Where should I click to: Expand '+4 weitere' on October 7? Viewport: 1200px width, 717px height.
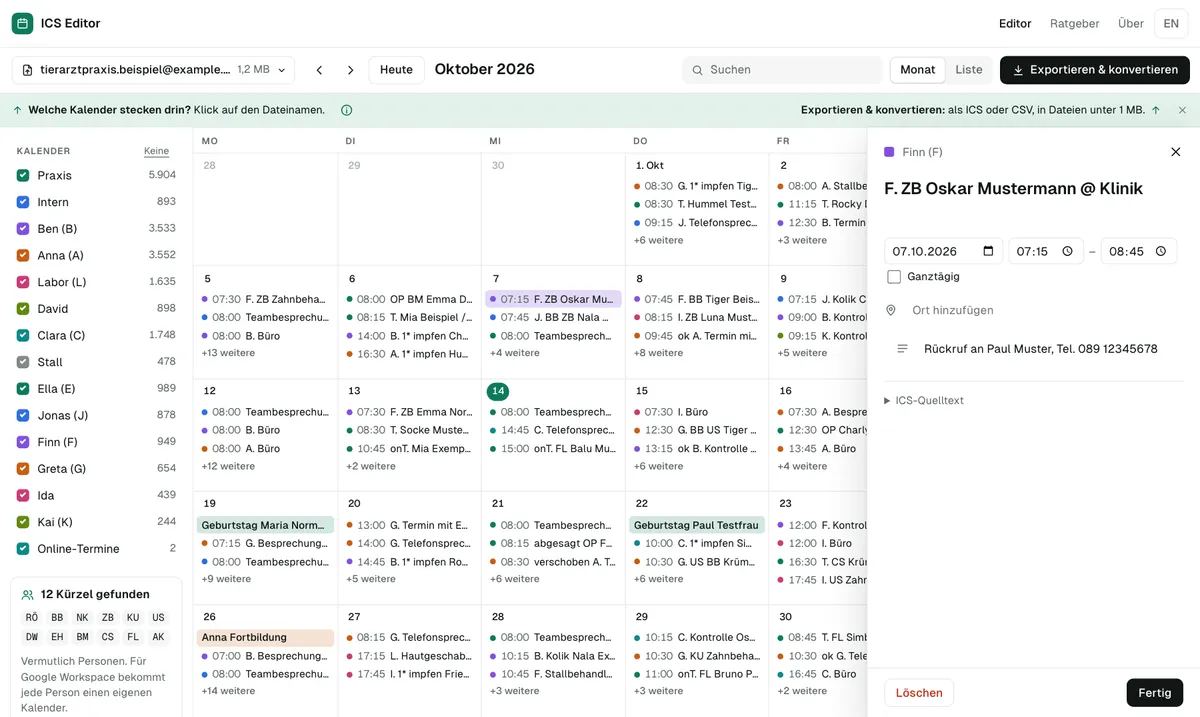(515, 353)
